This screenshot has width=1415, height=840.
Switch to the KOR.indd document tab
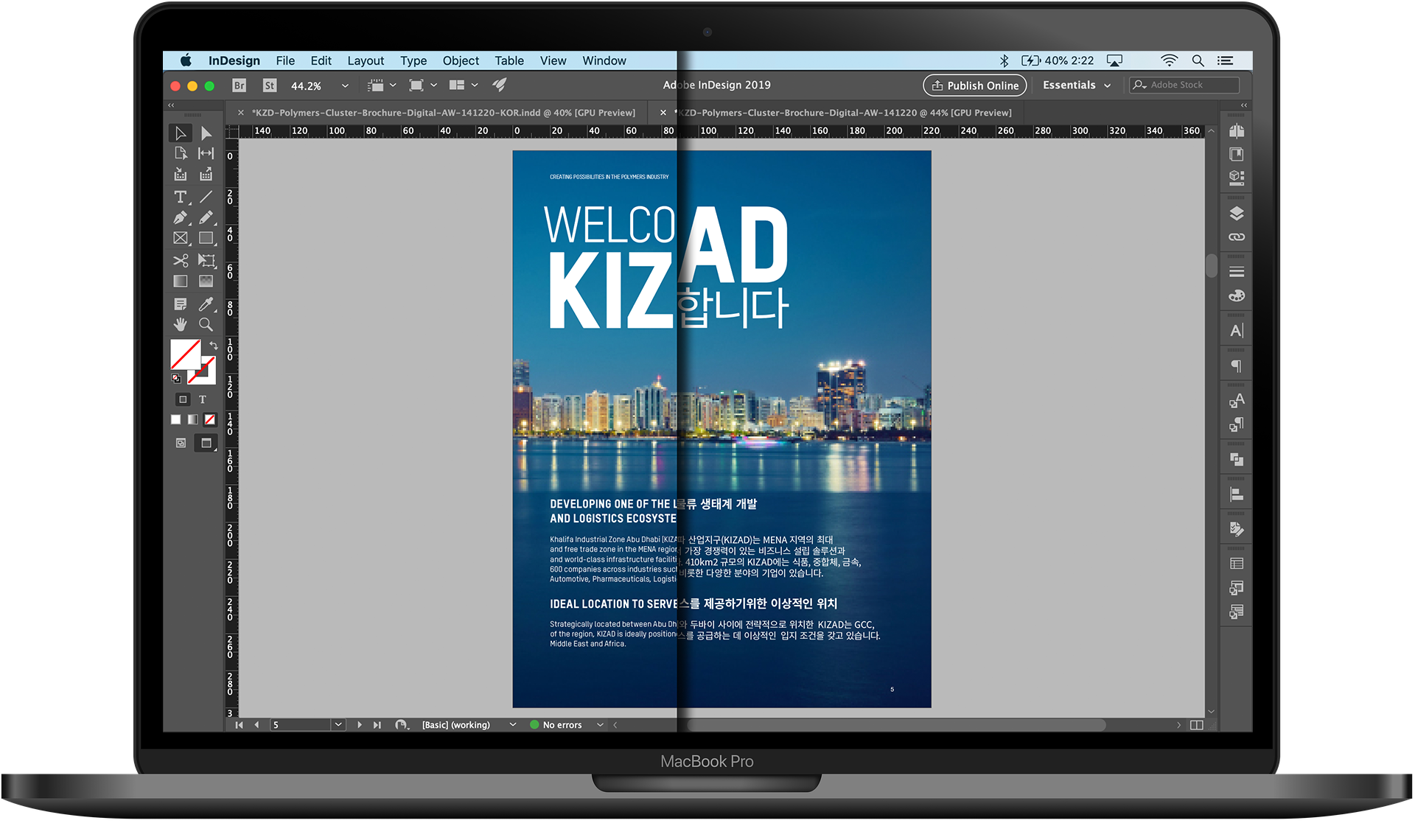[x=443, y=113]
